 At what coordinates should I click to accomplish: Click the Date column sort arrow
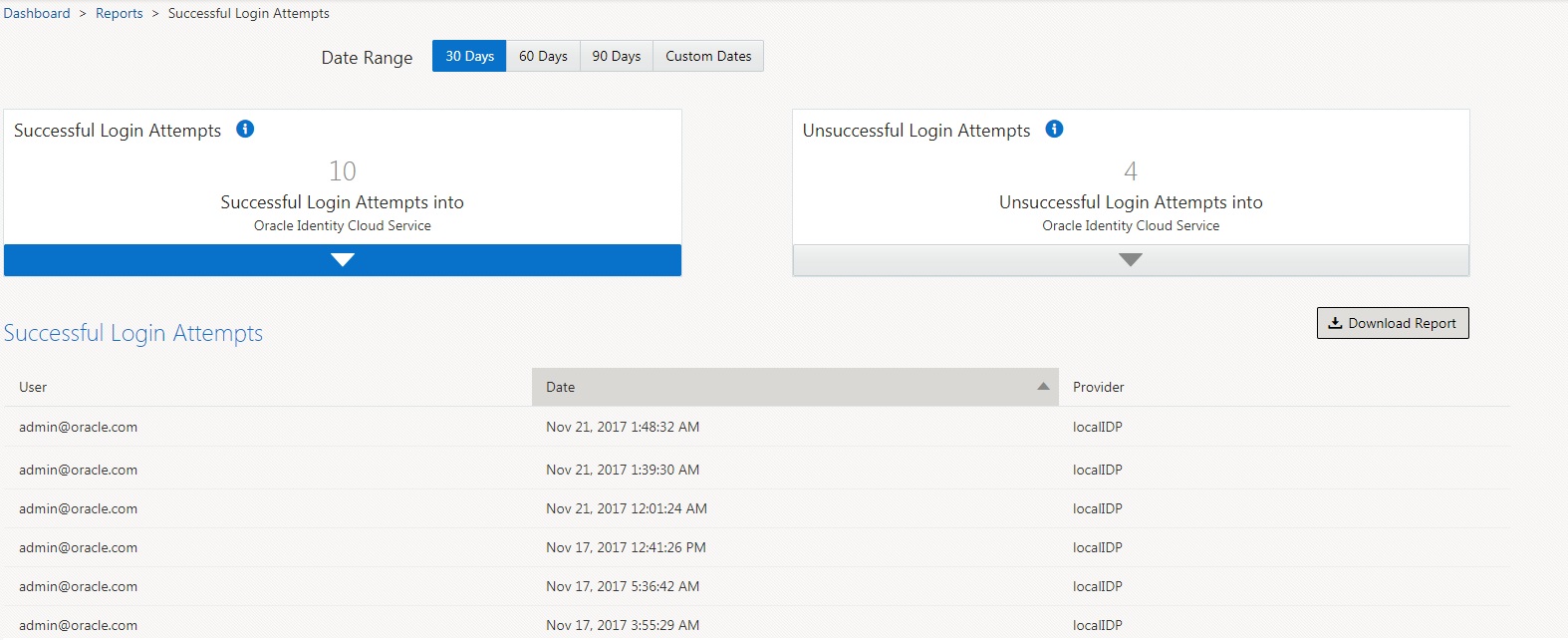[1043, 387]
